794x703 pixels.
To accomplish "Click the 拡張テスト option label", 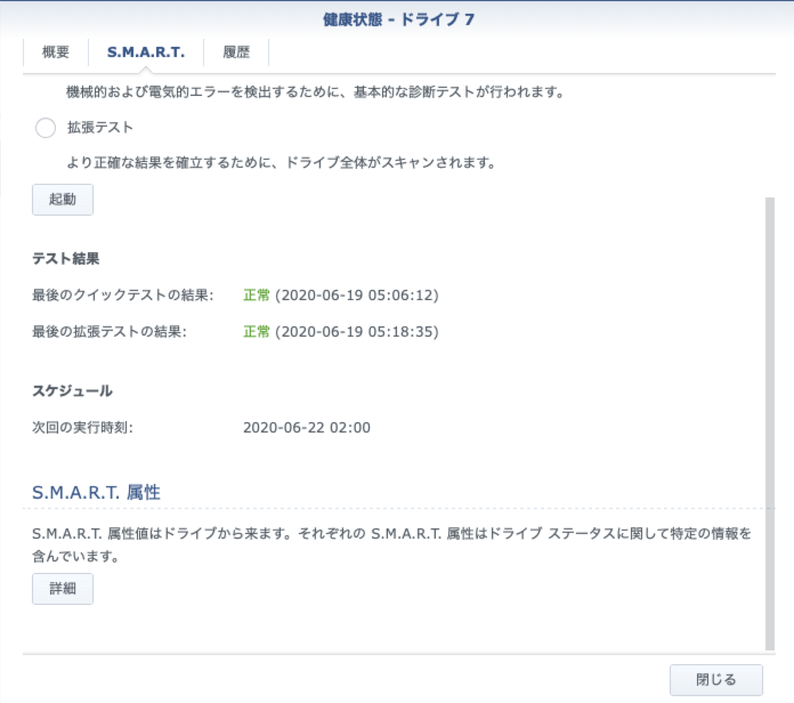I will (x=100, y=128).
